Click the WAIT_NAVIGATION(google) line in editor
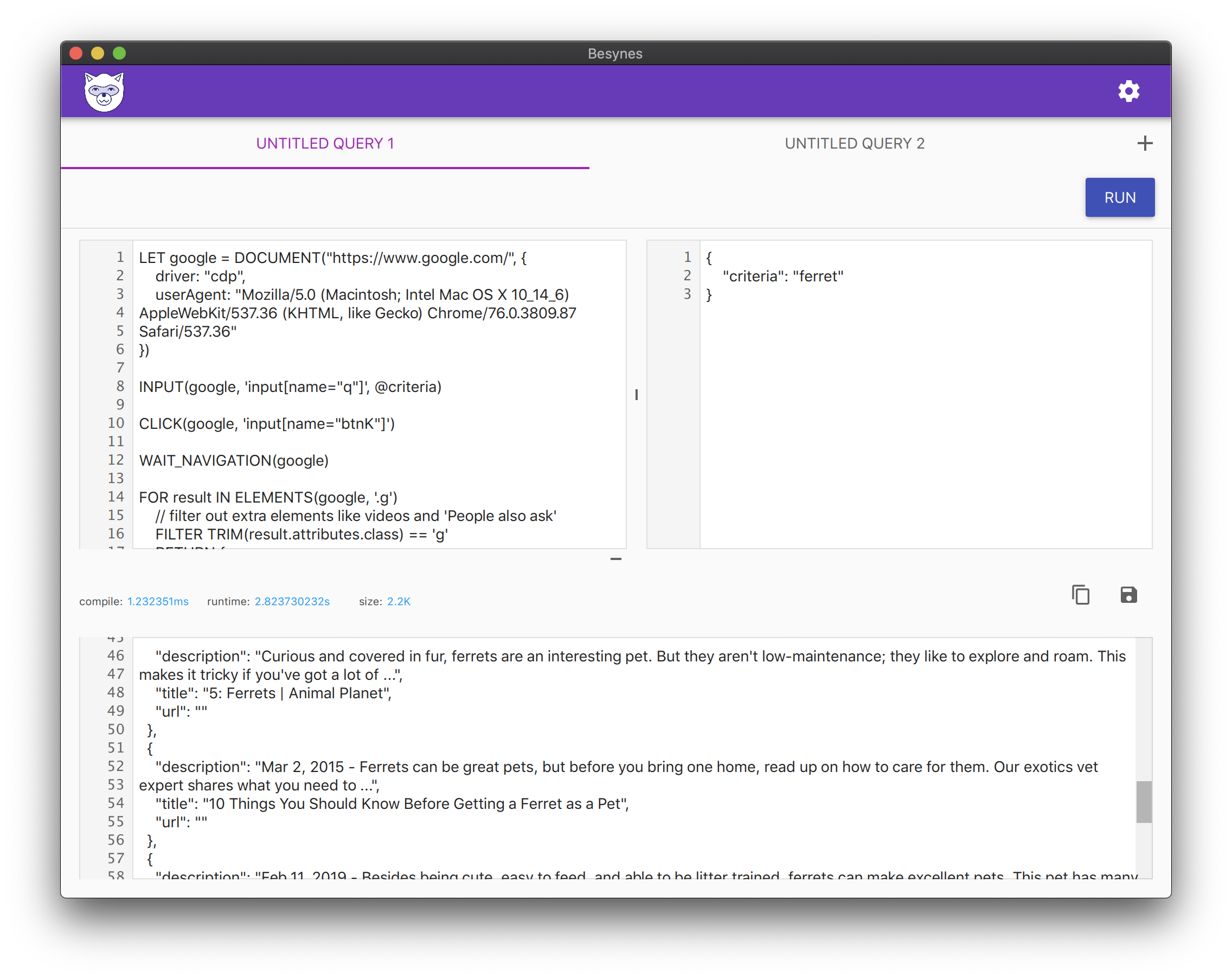Screen dimensions: 1232x978 [234, 460]
